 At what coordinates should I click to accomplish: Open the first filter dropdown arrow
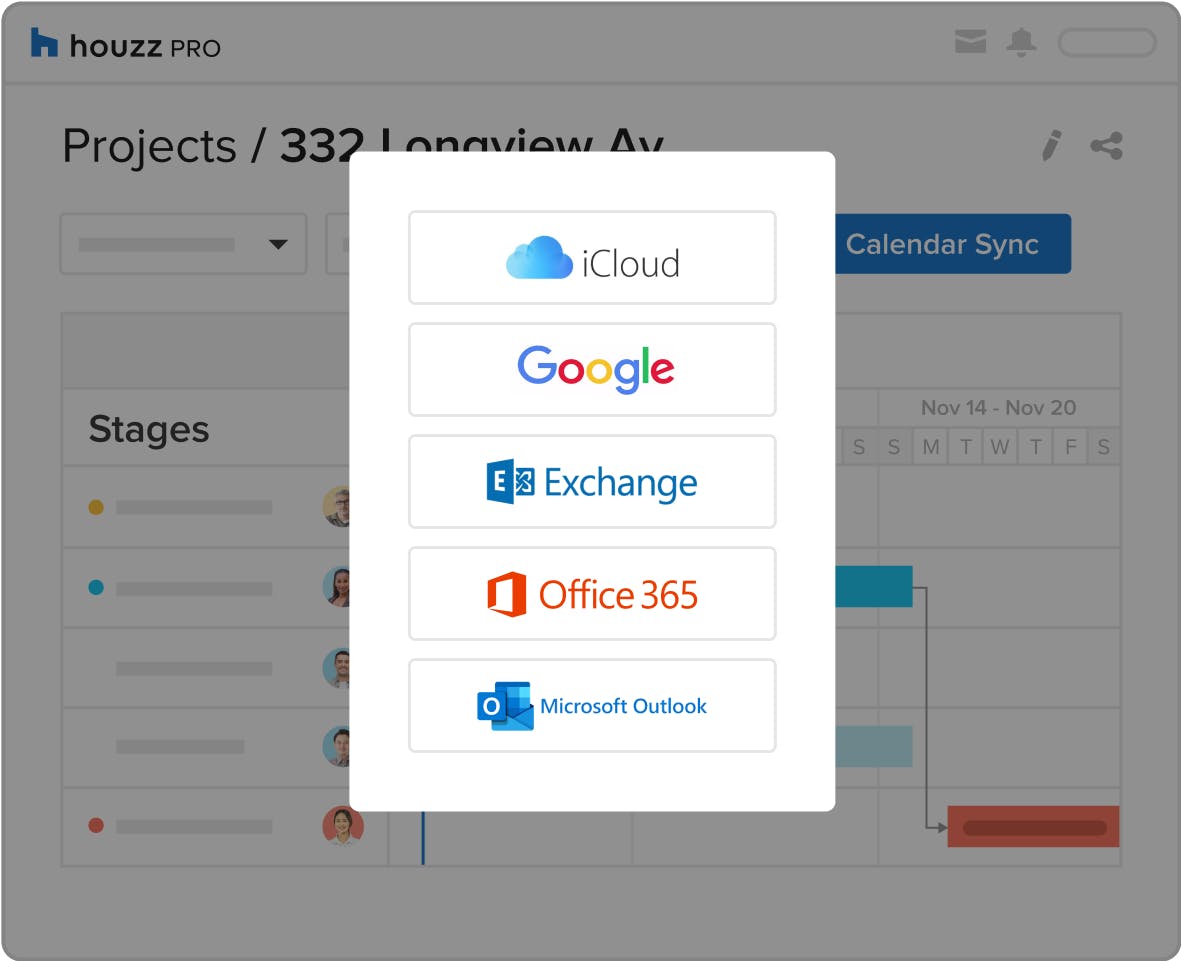(278, 244)
